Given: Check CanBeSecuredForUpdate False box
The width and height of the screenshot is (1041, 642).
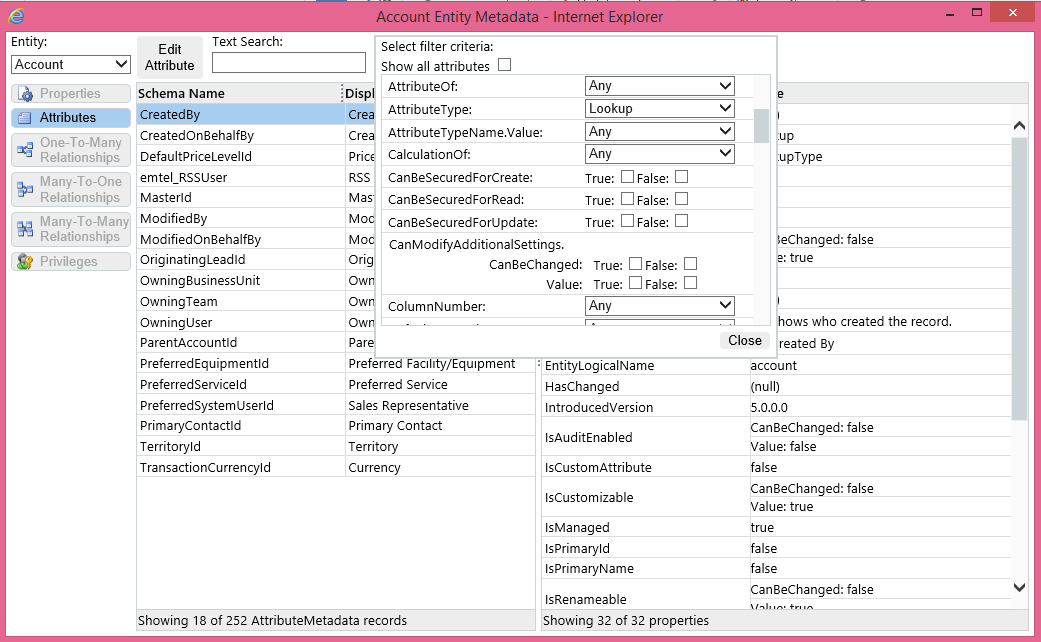Looking at the screenshot, I should tap(681, 221).
